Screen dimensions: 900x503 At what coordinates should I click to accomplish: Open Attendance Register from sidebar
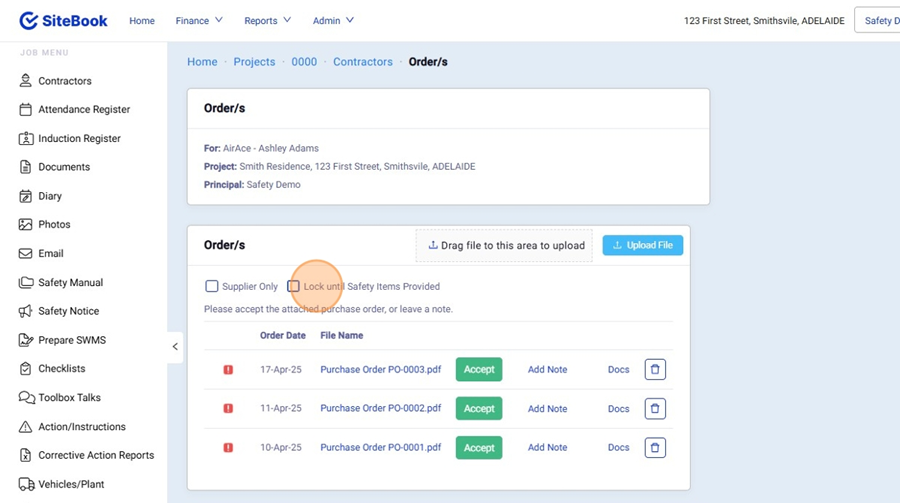click(84, 110)
